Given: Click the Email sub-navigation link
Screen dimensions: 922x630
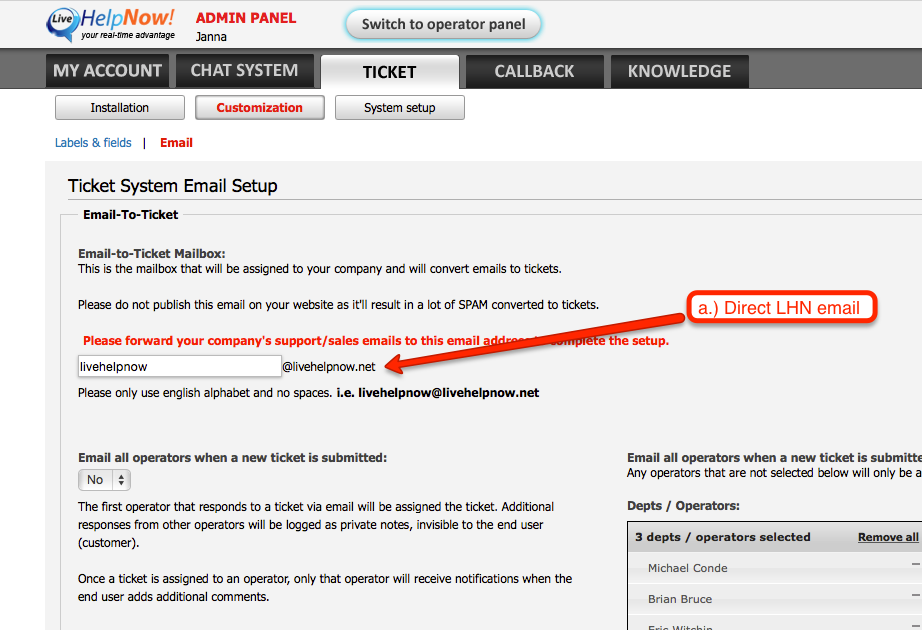Looking at the screenshot, I should (176, 143).
